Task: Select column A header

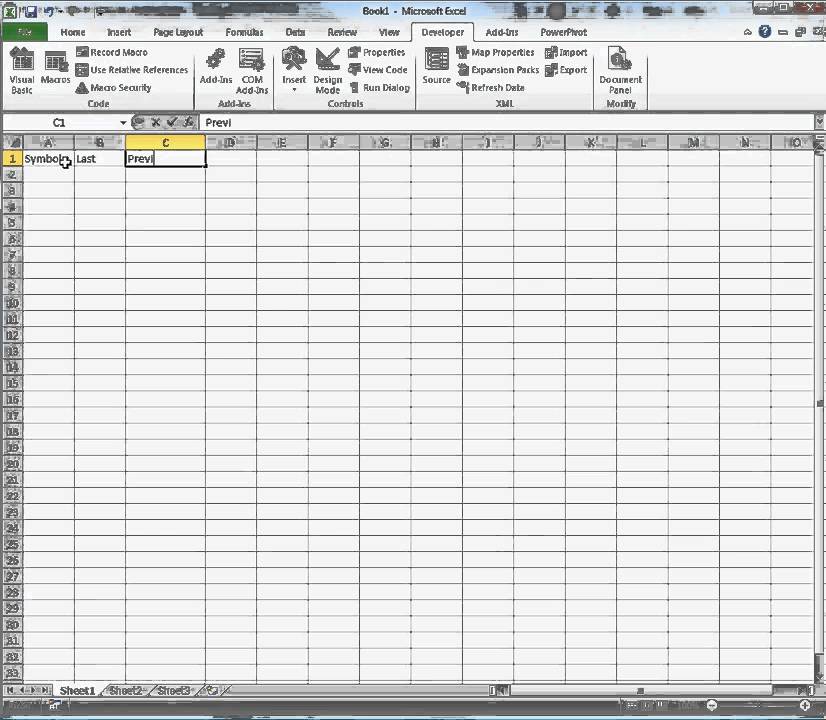Action: (48, 142)
